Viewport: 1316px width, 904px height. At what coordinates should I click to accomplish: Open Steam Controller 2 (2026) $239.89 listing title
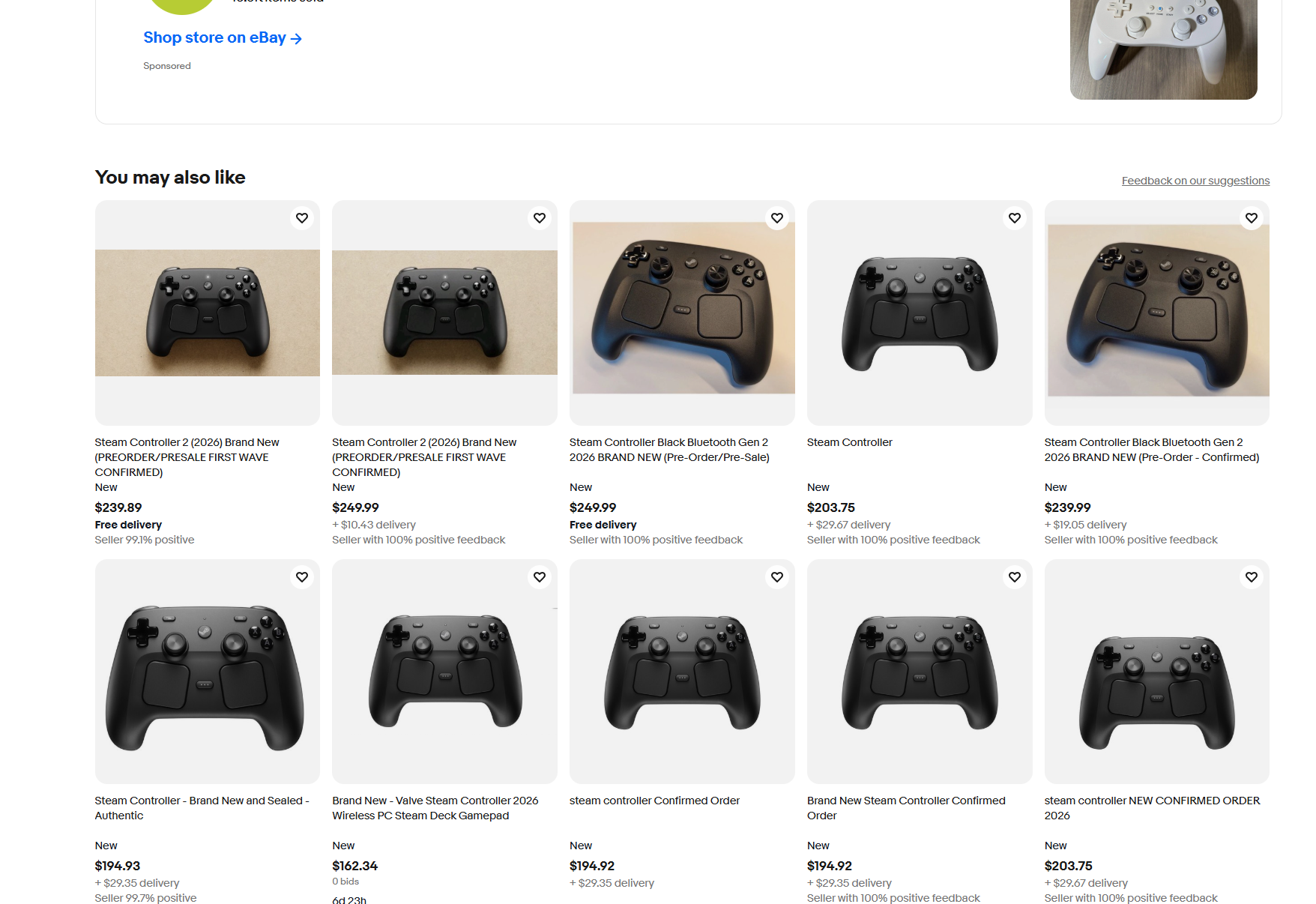tap(187, 457)
